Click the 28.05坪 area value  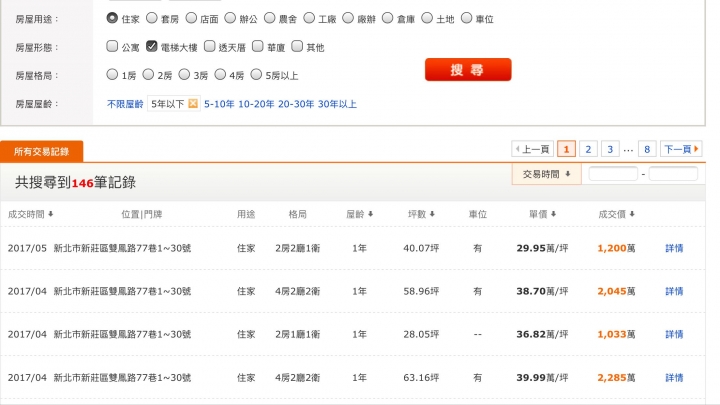[x=422, y=335]
